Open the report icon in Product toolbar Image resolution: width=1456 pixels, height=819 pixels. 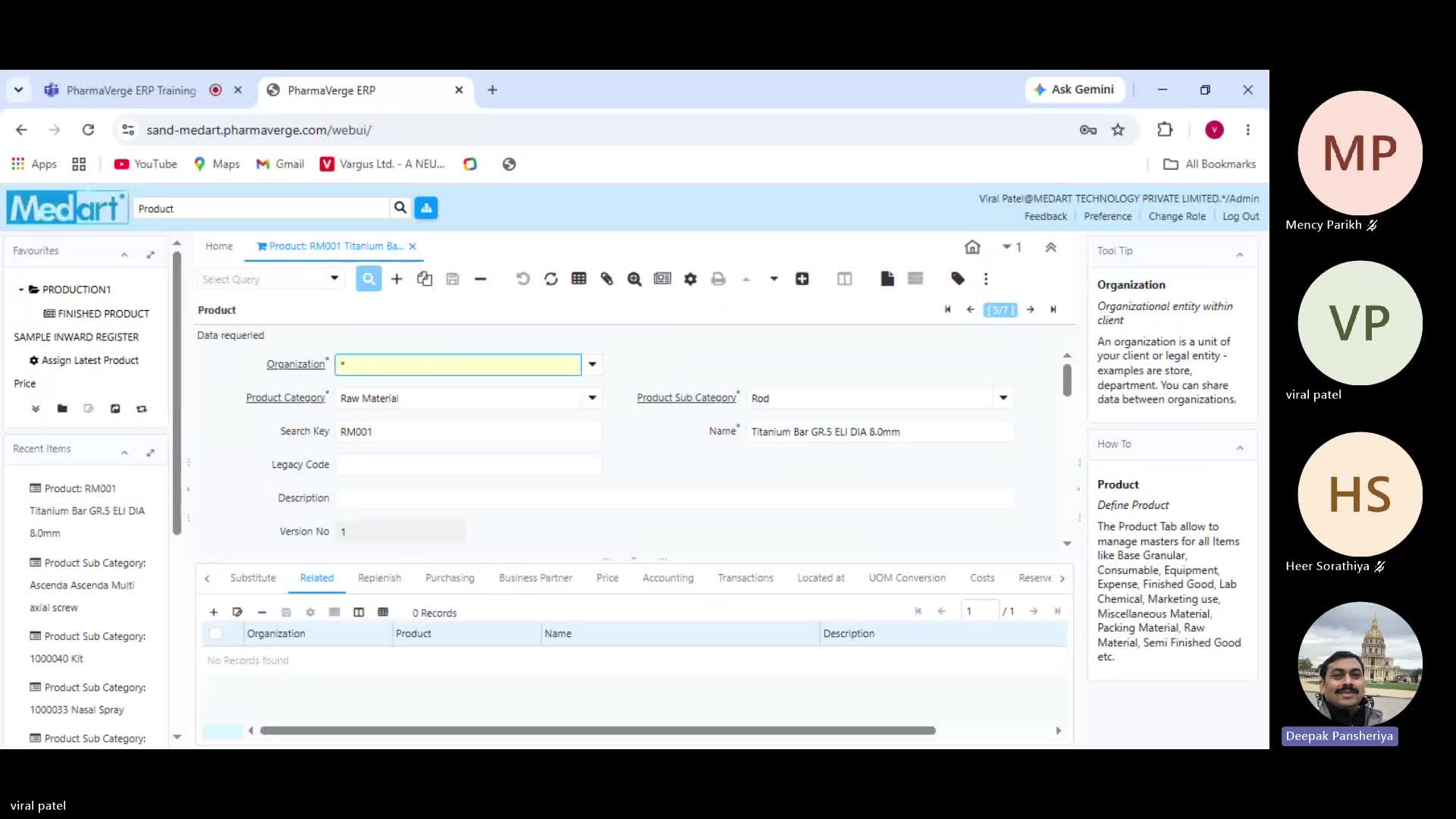663,279
